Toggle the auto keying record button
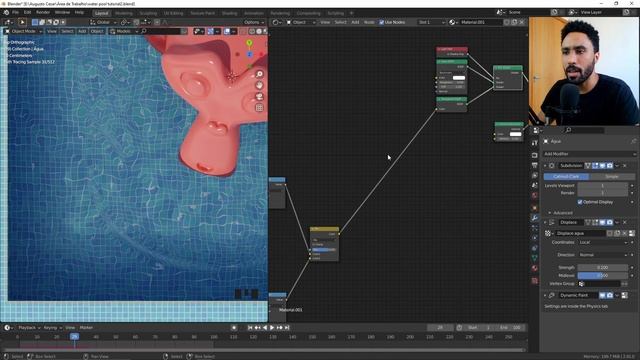This screenshot has width=640, height=360. pyautogui.click(x=234, y=328)
